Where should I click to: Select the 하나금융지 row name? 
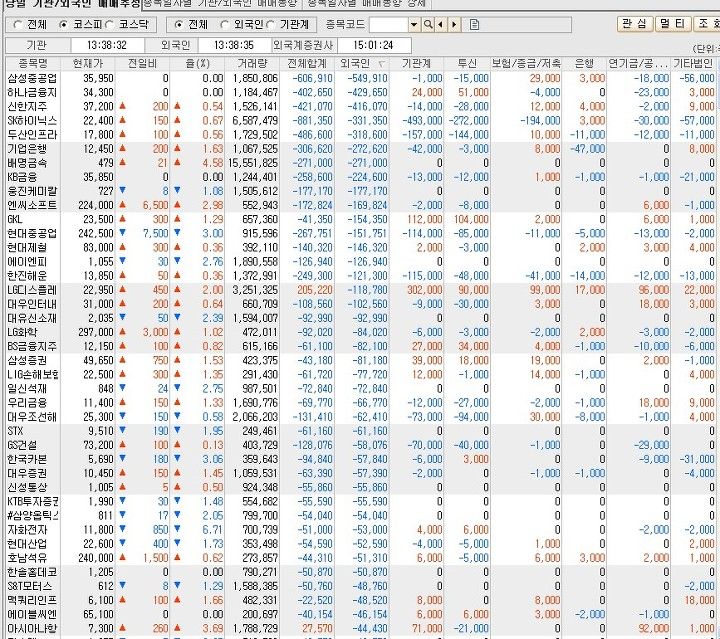(32, 93)
